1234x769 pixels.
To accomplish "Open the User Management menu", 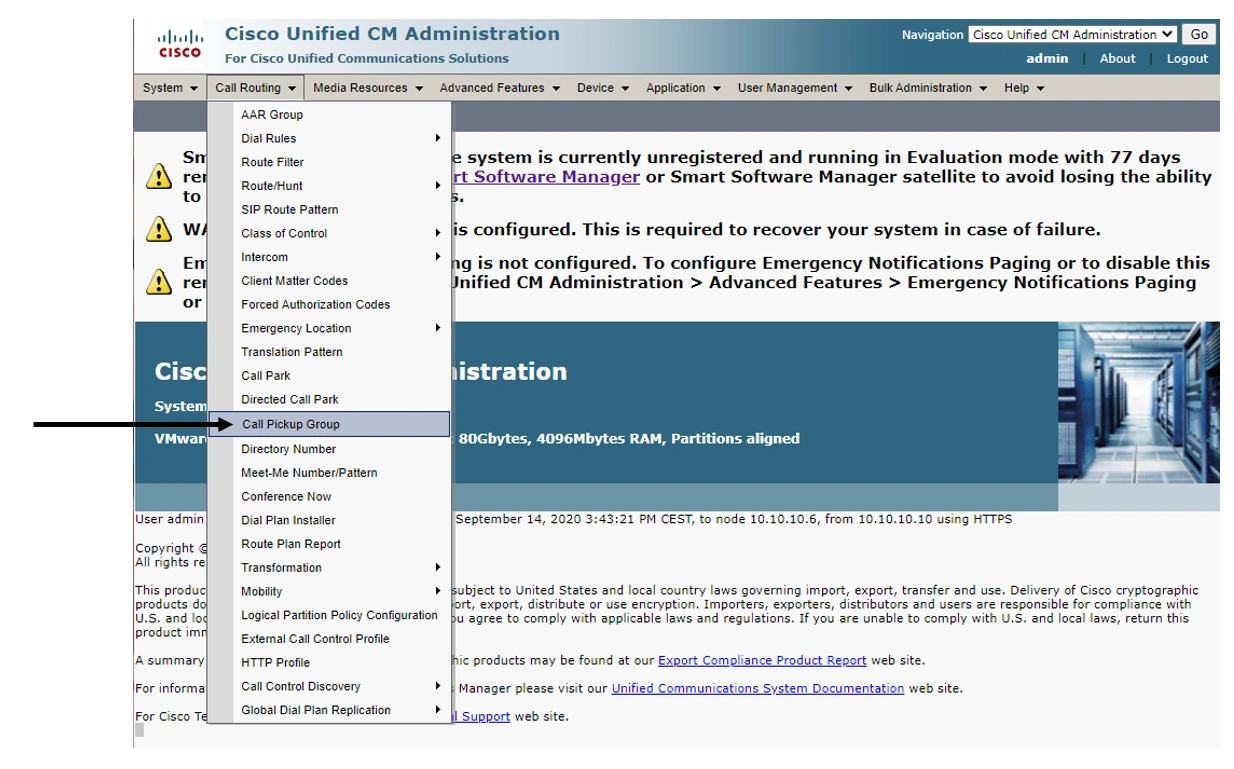I will (x=795, y=88).
